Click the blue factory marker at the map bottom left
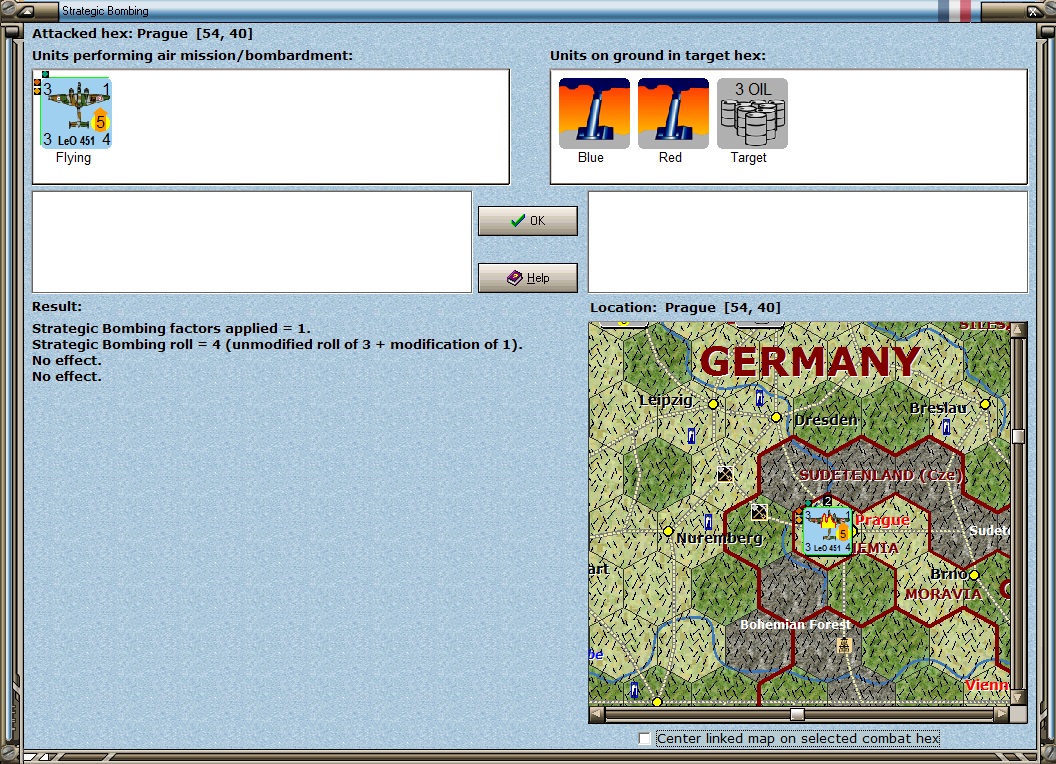Screen dimensions: 1056x764 click(x=634, y=690)
